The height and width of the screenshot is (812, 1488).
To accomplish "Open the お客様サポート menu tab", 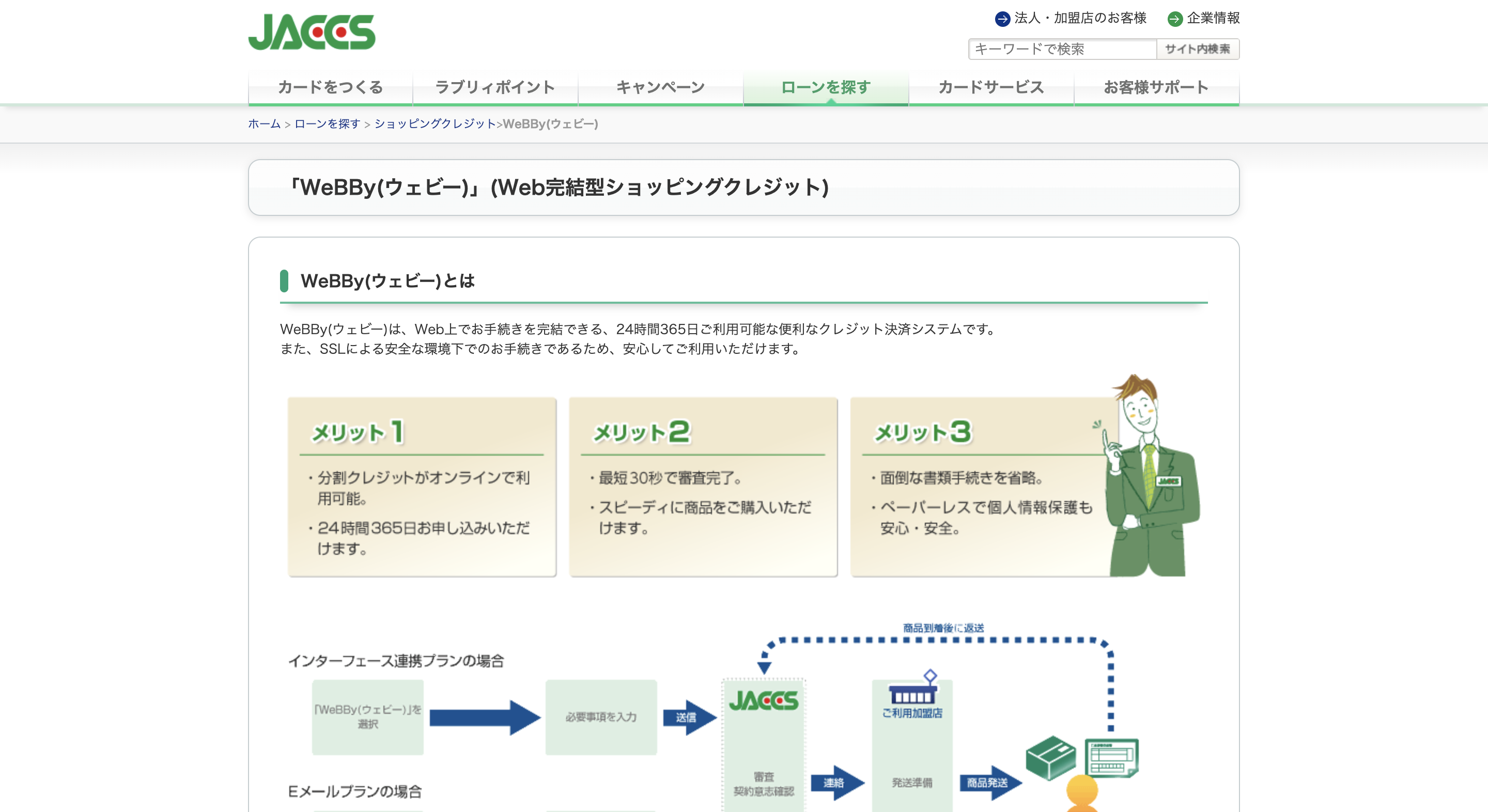I will click(1156, 87).
